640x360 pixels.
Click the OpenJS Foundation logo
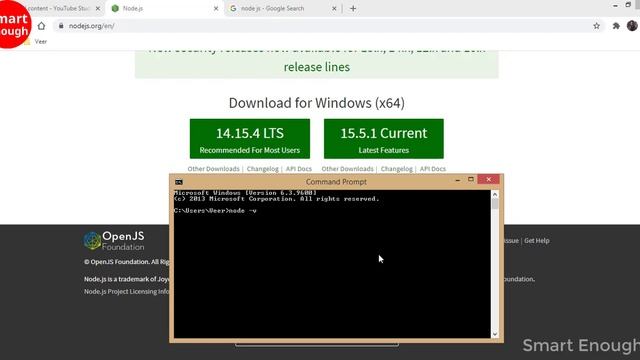[x=114, y=241]
